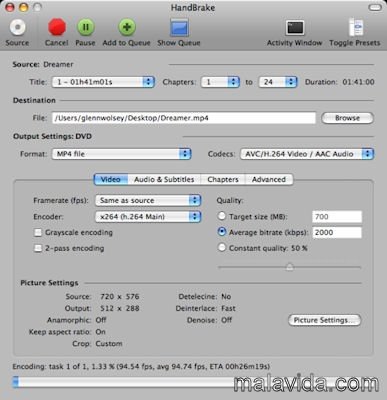This screenshot has height=400, width=387.
Task: Open the Codecs dropdown showing AVC/H.264 Video
Action: (x=307, y=154)
